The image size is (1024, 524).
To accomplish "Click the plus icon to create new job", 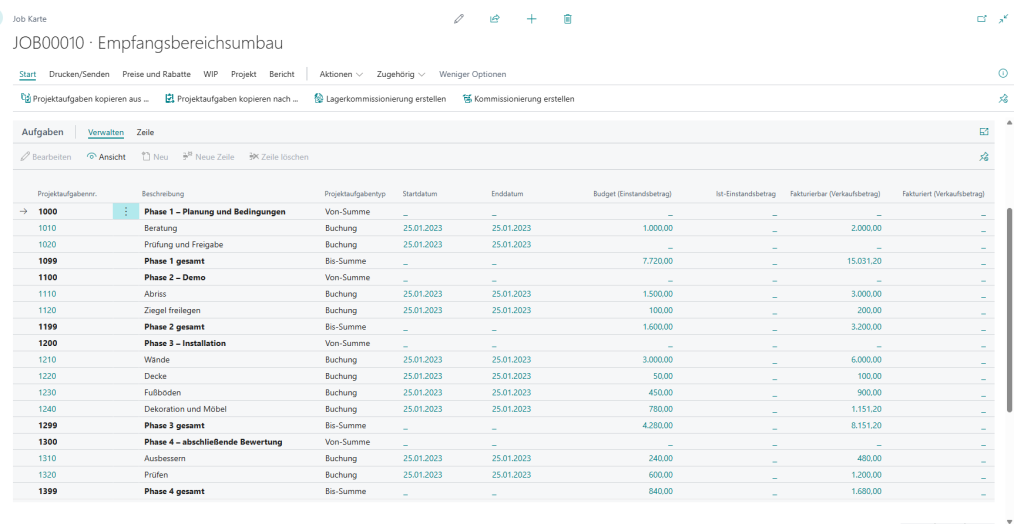I will pyautogui.click(x=532, y=19).
